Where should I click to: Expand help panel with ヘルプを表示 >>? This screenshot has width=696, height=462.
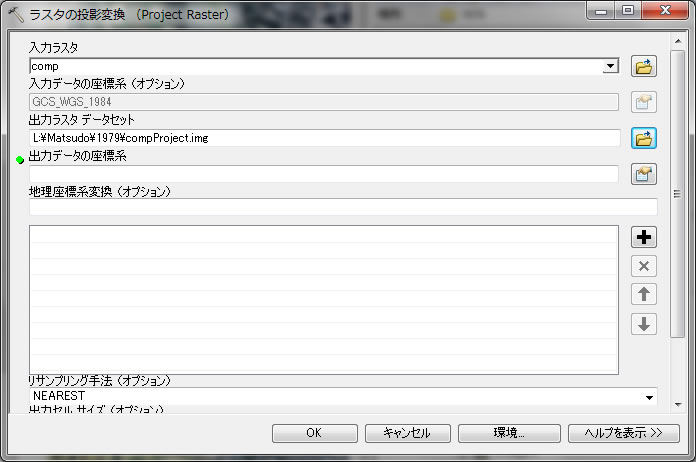(616, 433)
